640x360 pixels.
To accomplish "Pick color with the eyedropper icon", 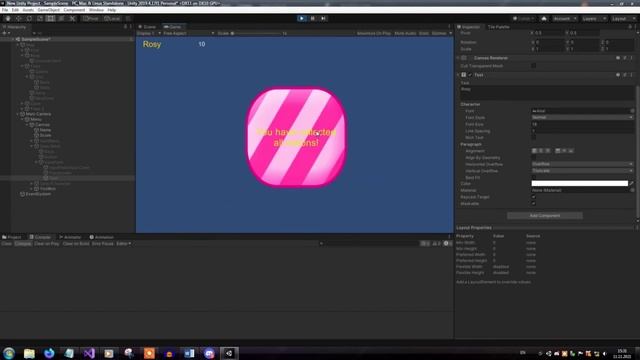I will tap(632, 183).
